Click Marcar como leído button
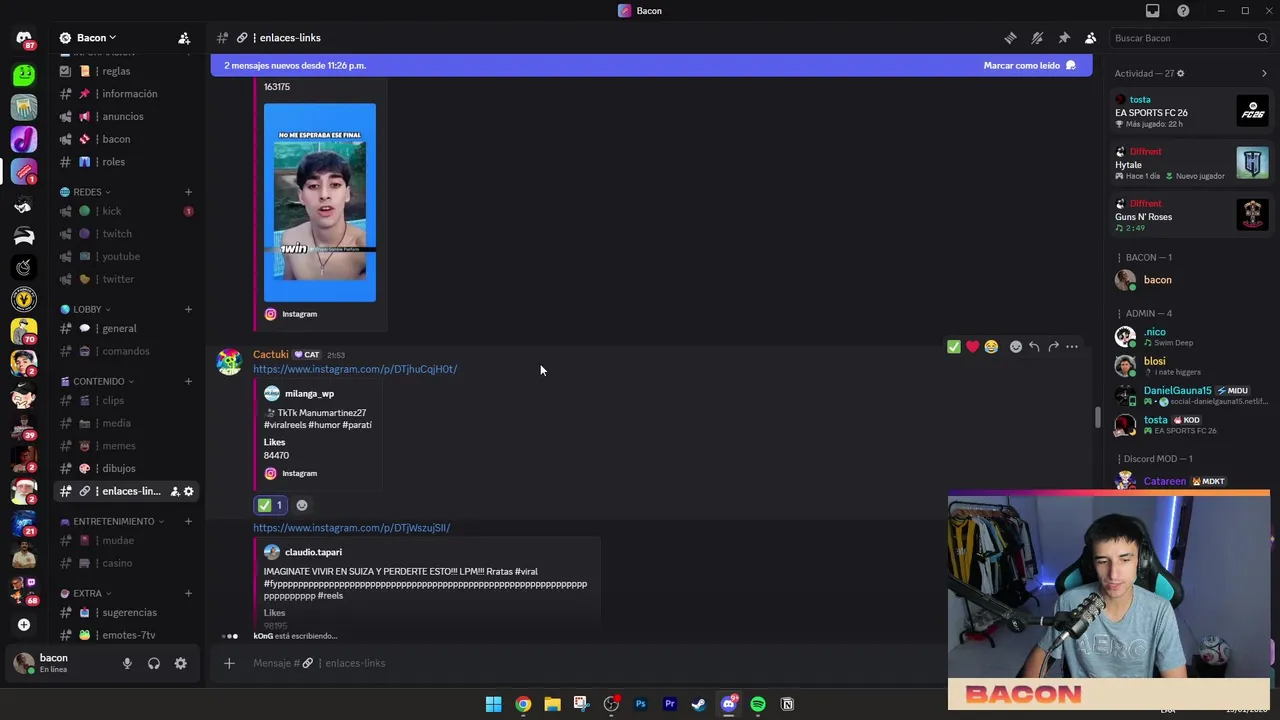The width and height of the screenshot is (1280, 720). pos(1029,65)
